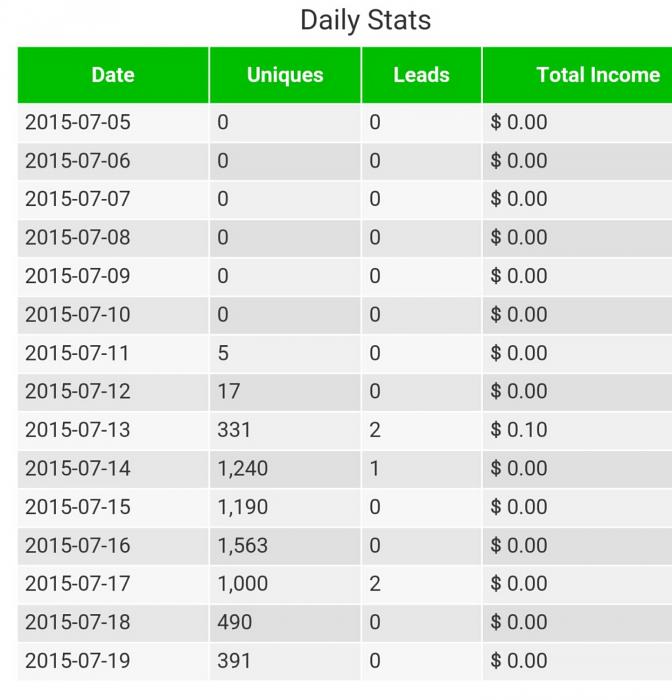Click the 2015-07-13 date cell
The height and width of the screenshot is (700, 672).
[113, 430]
